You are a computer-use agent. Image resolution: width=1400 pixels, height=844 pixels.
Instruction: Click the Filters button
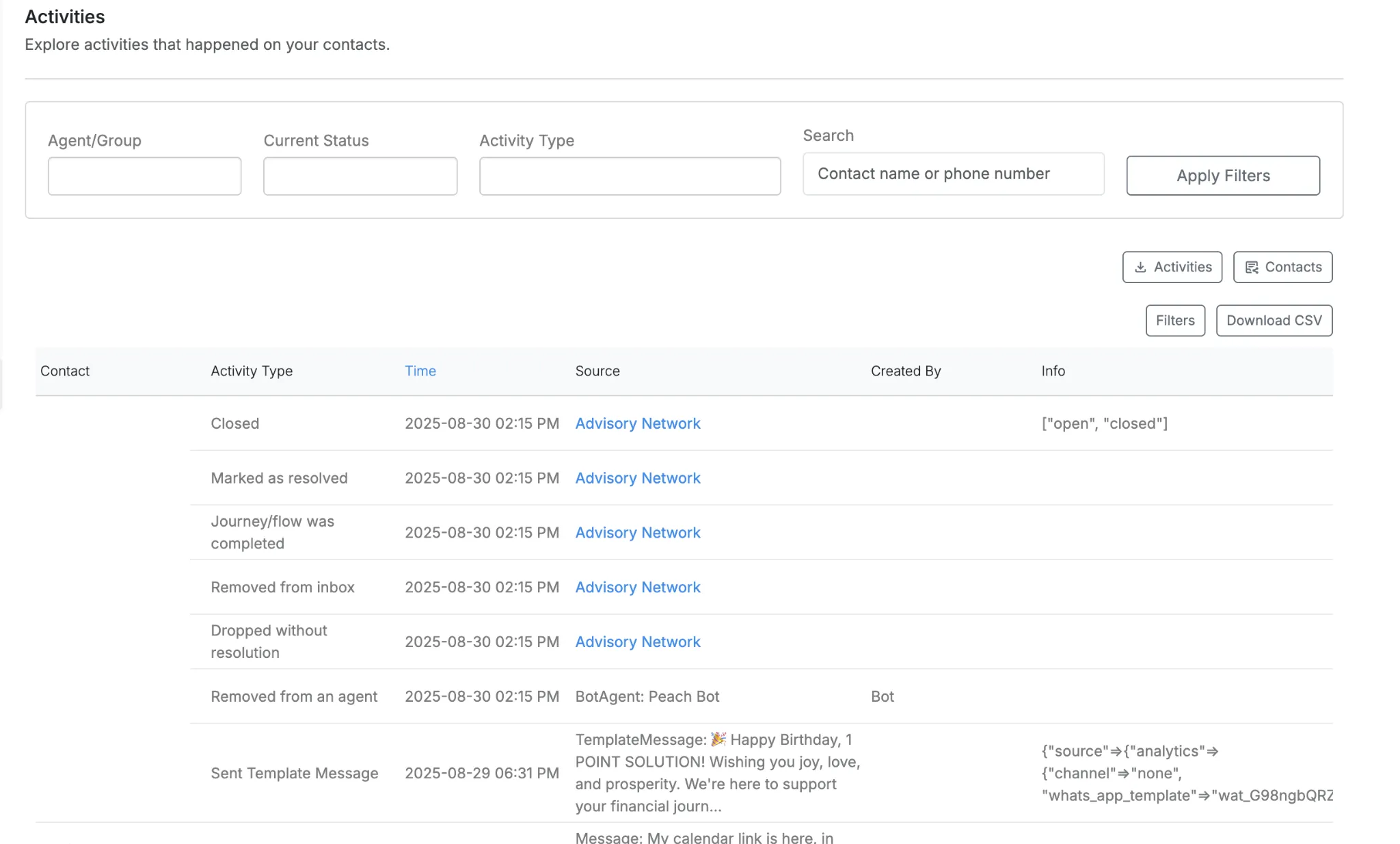point(1175,321)
